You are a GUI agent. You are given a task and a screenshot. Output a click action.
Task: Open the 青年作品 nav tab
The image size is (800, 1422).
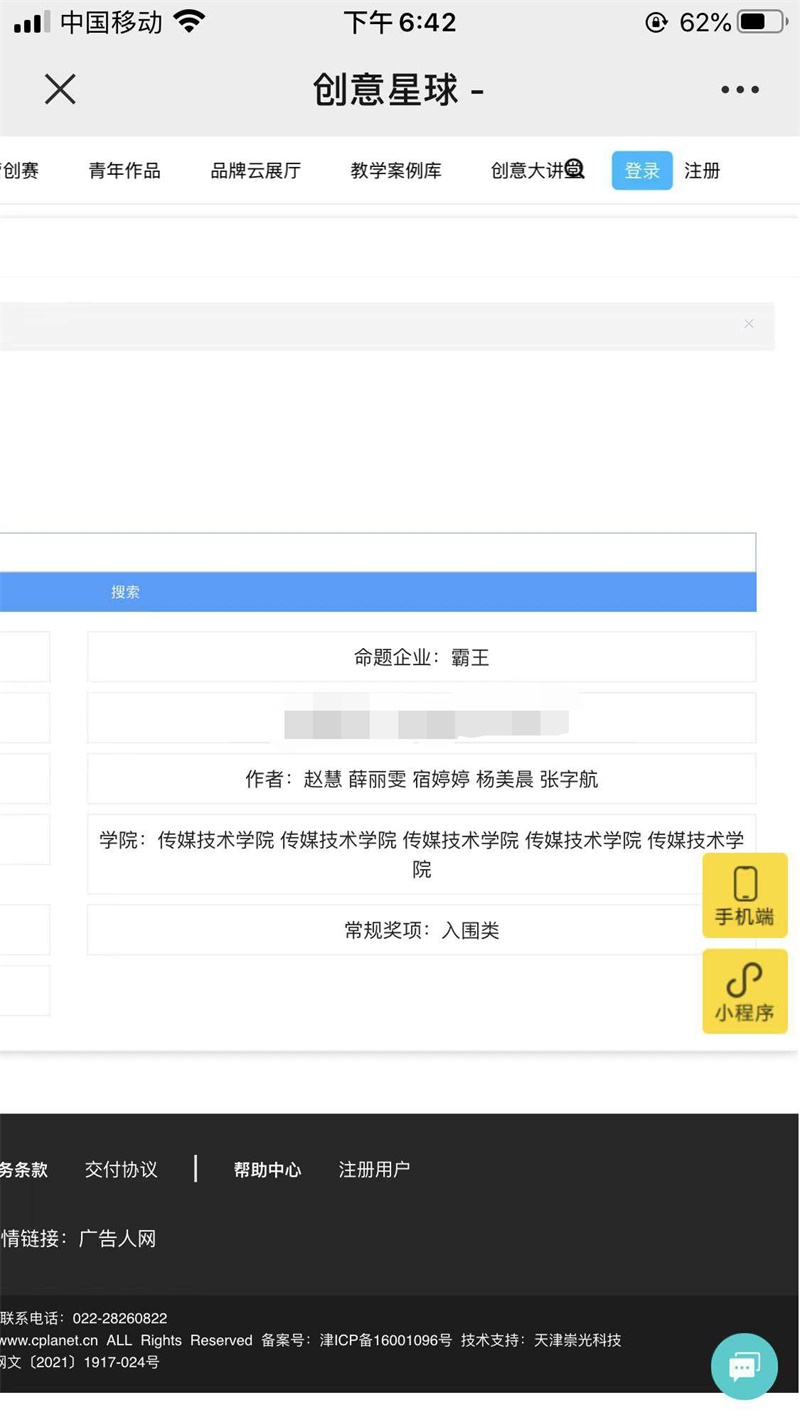tap(124, 171)
